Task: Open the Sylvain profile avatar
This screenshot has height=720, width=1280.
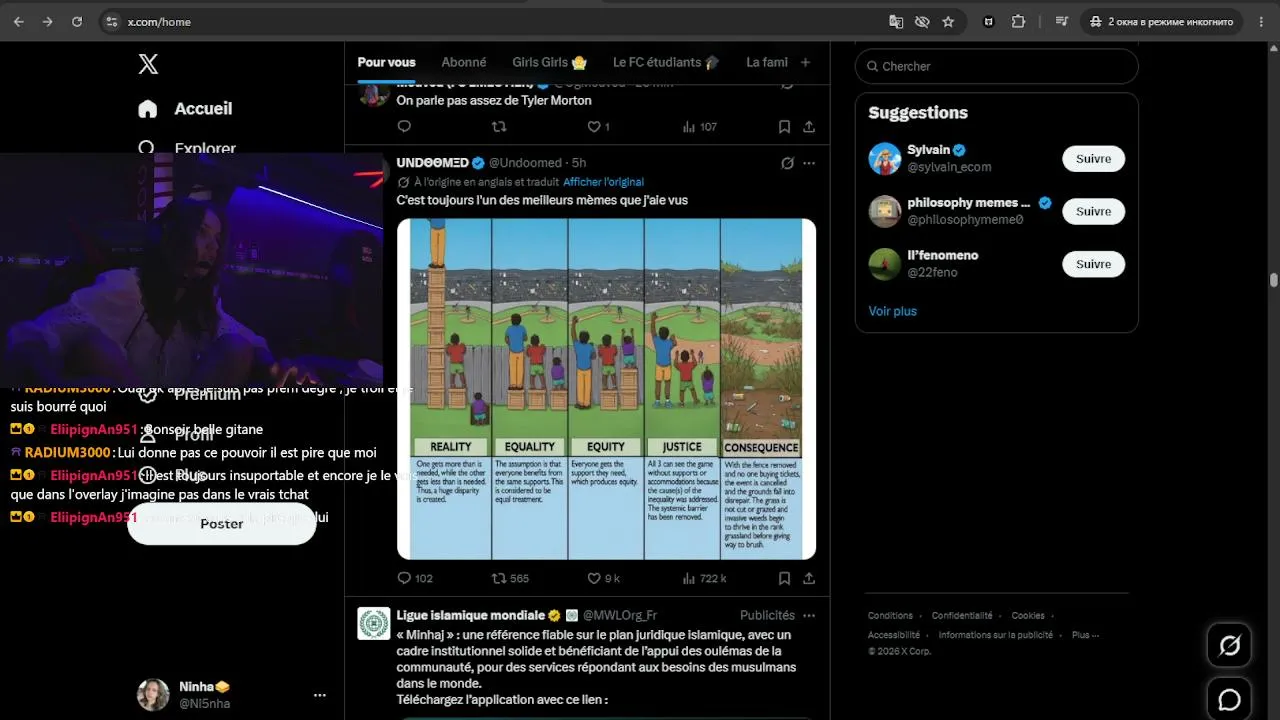Action: point(885,159)
